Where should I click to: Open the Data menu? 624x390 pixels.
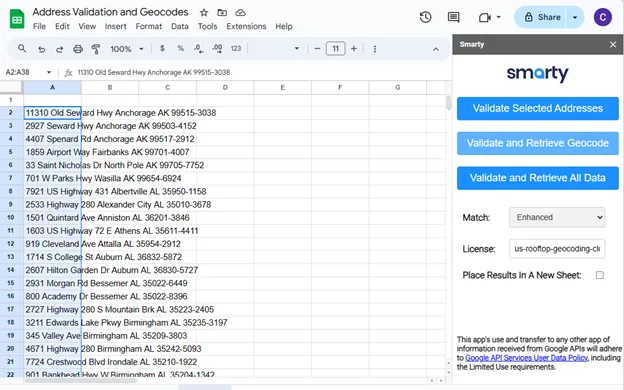pos(180,26)
